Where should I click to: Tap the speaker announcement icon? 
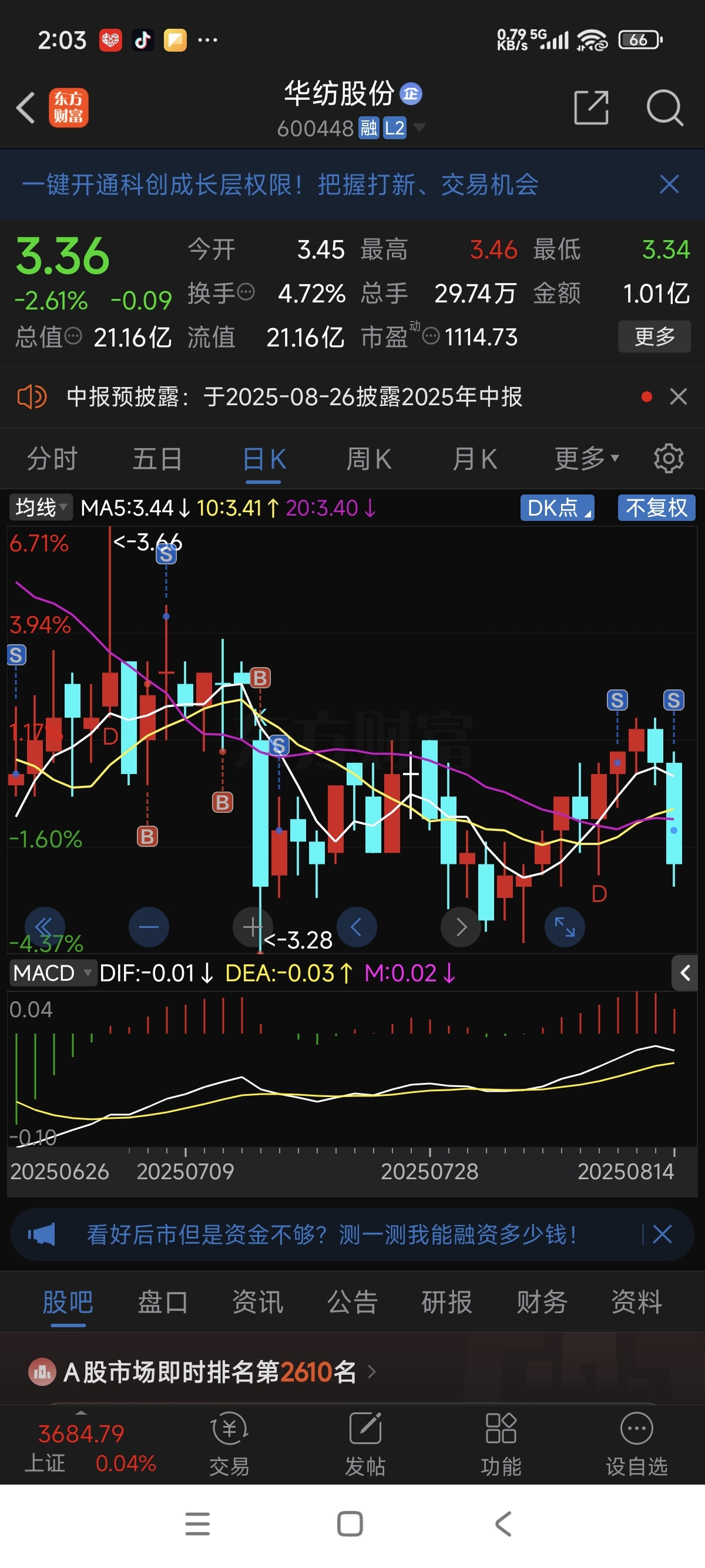(32, 397)
